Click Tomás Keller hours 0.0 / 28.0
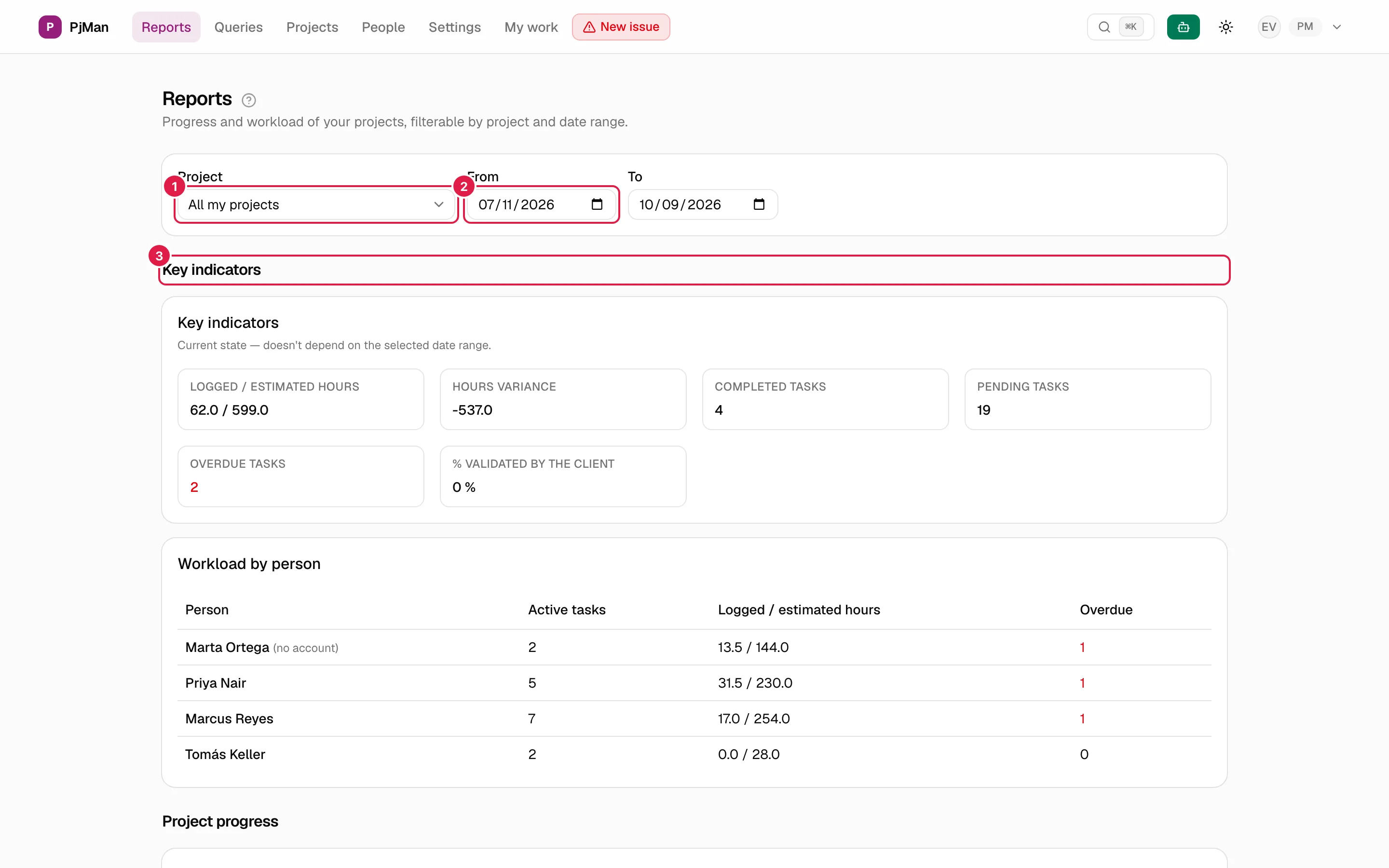The image size is (1389, 868). [x=749, y=754]
